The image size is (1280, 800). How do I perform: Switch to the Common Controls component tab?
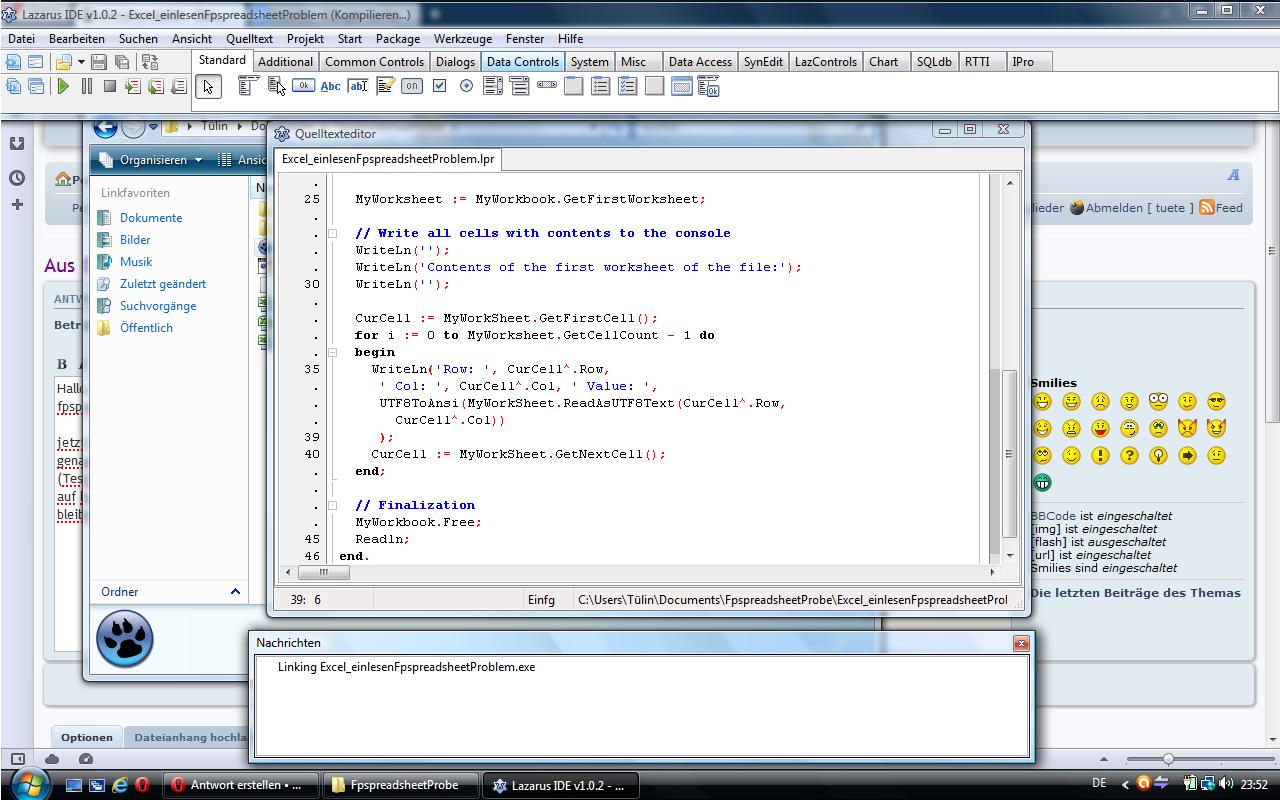coord(374,62)
